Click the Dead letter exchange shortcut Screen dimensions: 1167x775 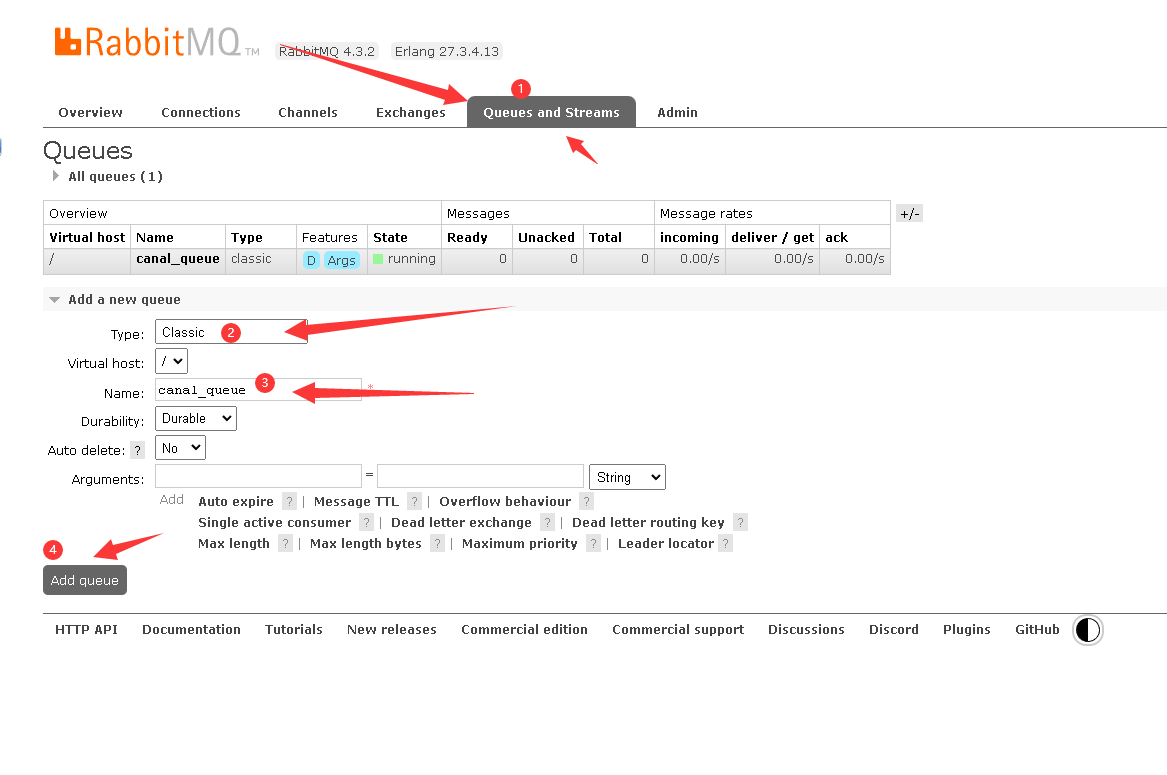click(x=461, y=523)
